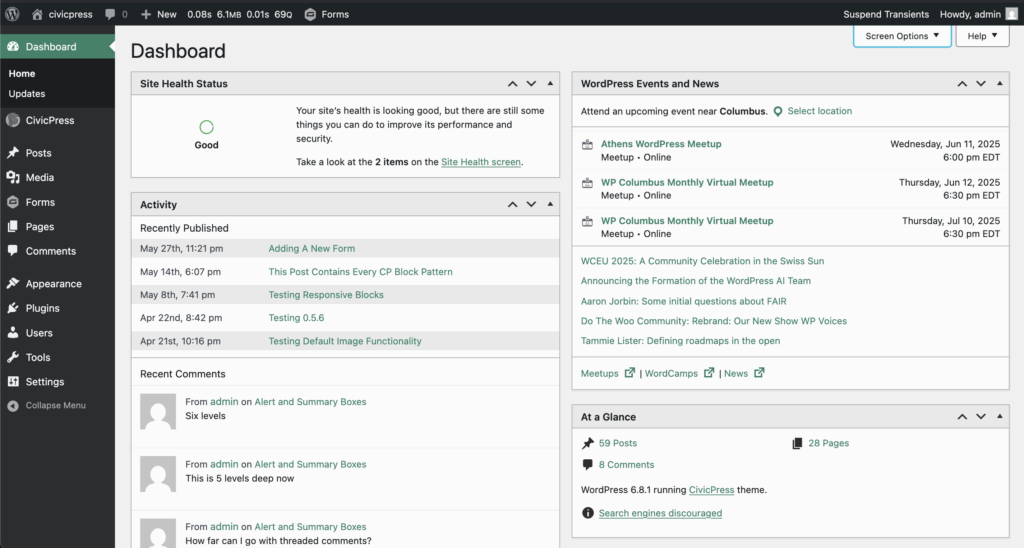Open Thursday, Jun 12 WP Columbus Meetup
Screen dimensions: 1024x548
click(687, 182)
